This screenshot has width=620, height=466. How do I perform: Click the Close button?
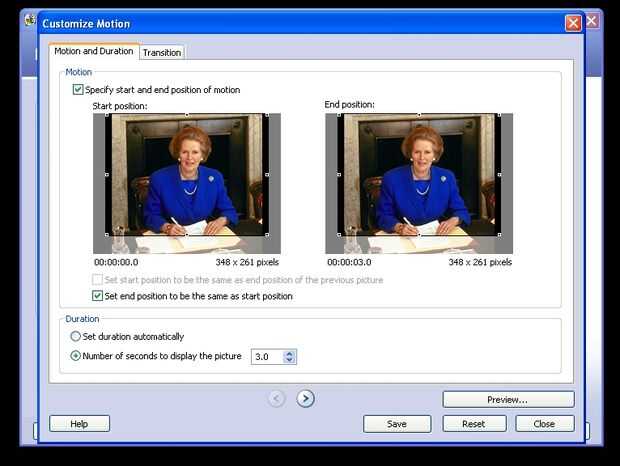[544, 424]
